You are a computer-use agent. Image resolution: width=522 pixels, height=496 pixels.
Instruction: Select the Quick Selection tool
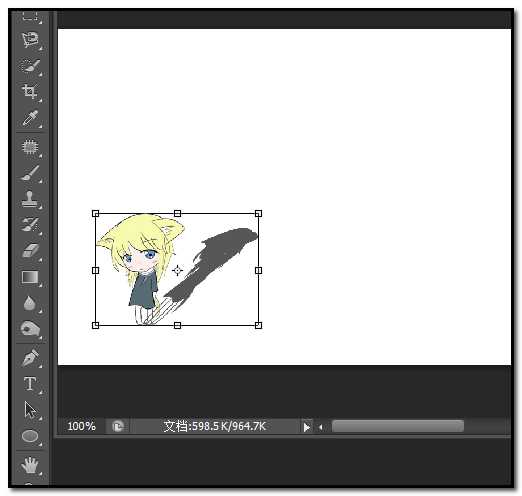coord(30,65)
